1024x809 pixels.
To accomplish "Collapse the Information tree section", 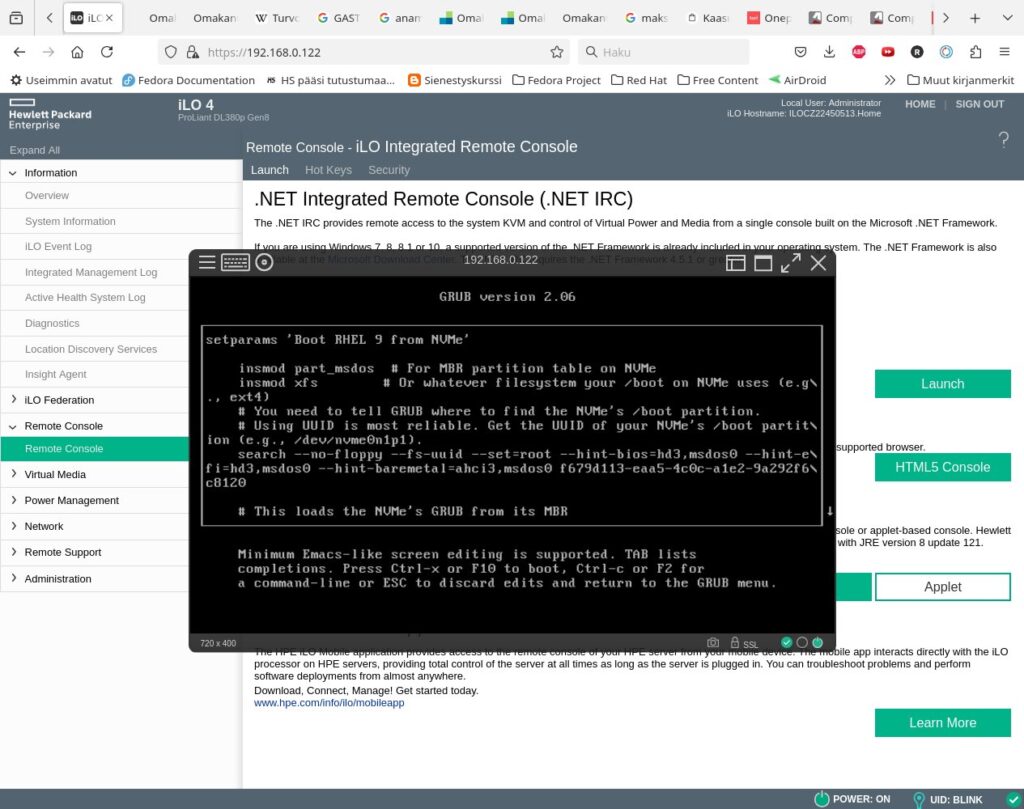I will (13, 173).
